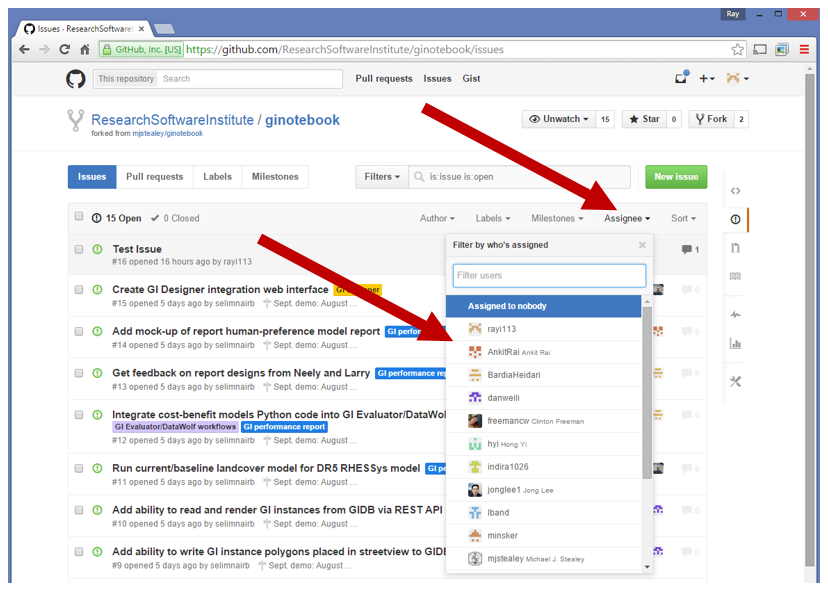Click the browser extension window icon
The width and height of the screenshot is (828, 589).
click(782, 50)
